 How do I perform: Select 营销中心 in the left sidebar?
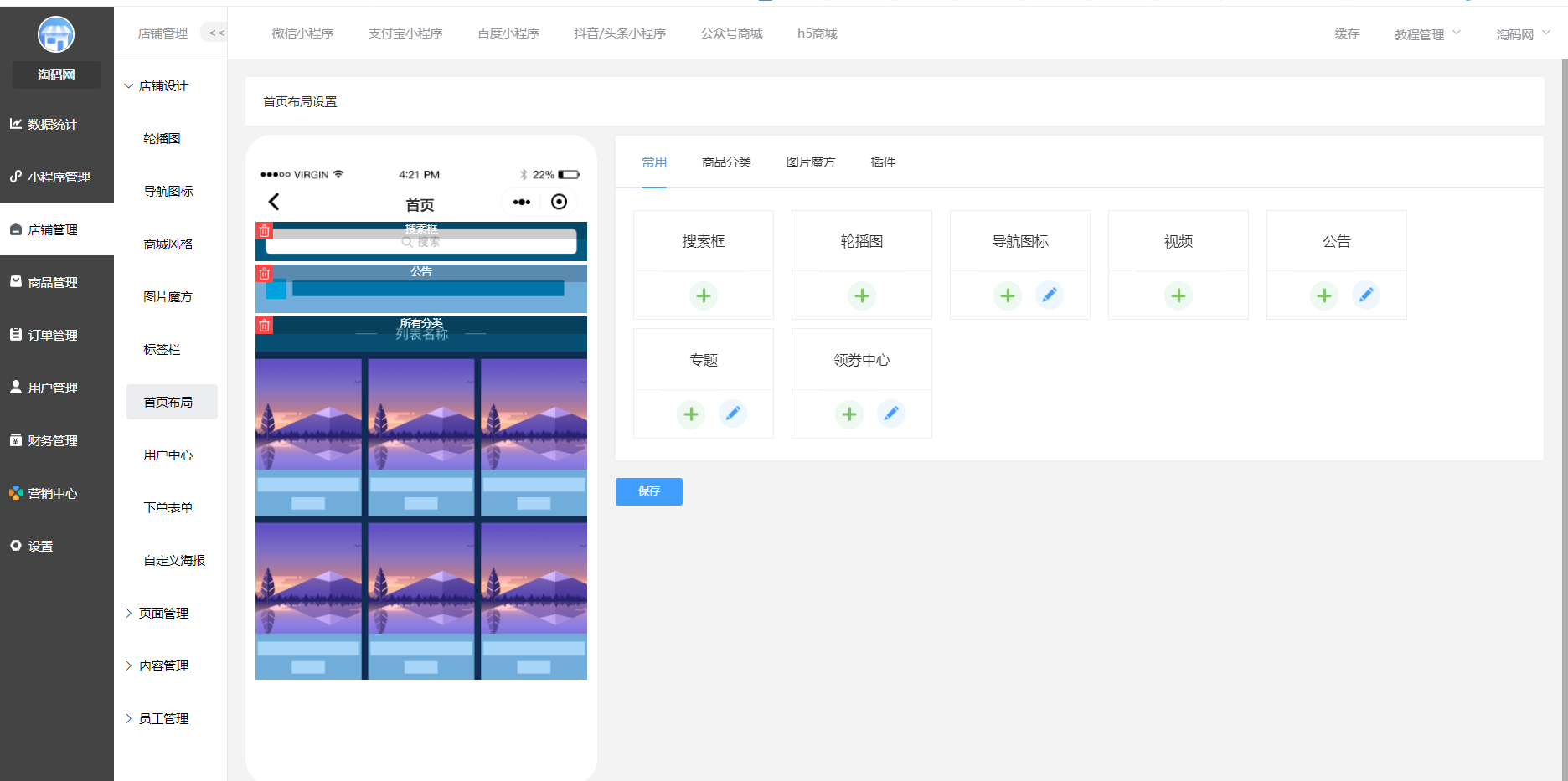pos(54,493)
